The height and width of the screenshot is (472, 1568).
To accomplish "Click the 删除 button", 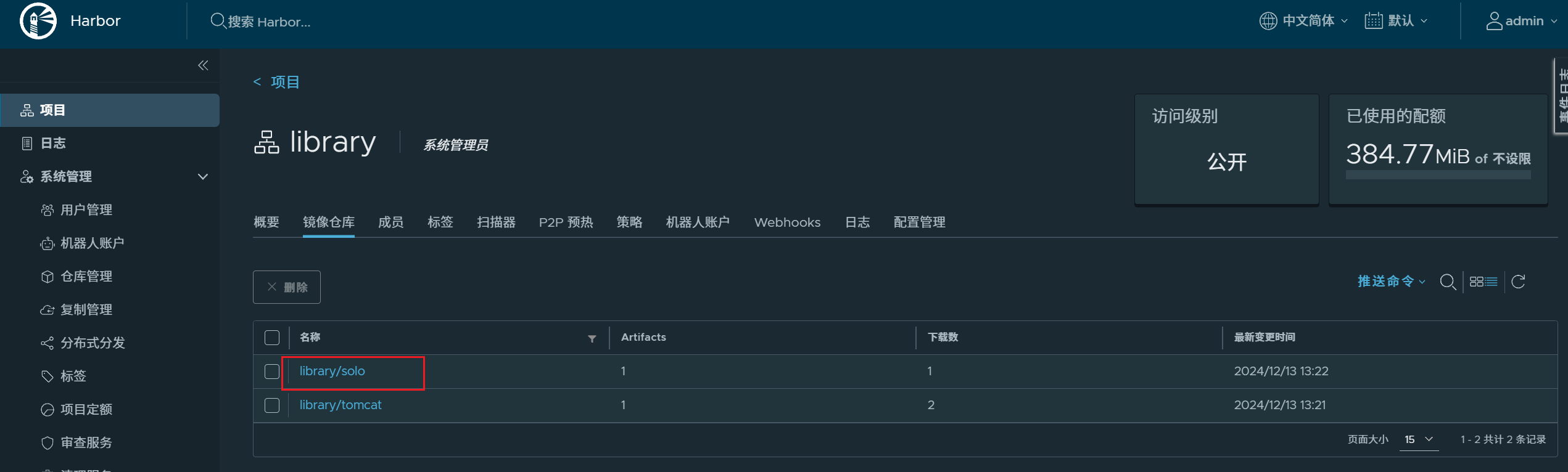I will (x=287, y=287).
